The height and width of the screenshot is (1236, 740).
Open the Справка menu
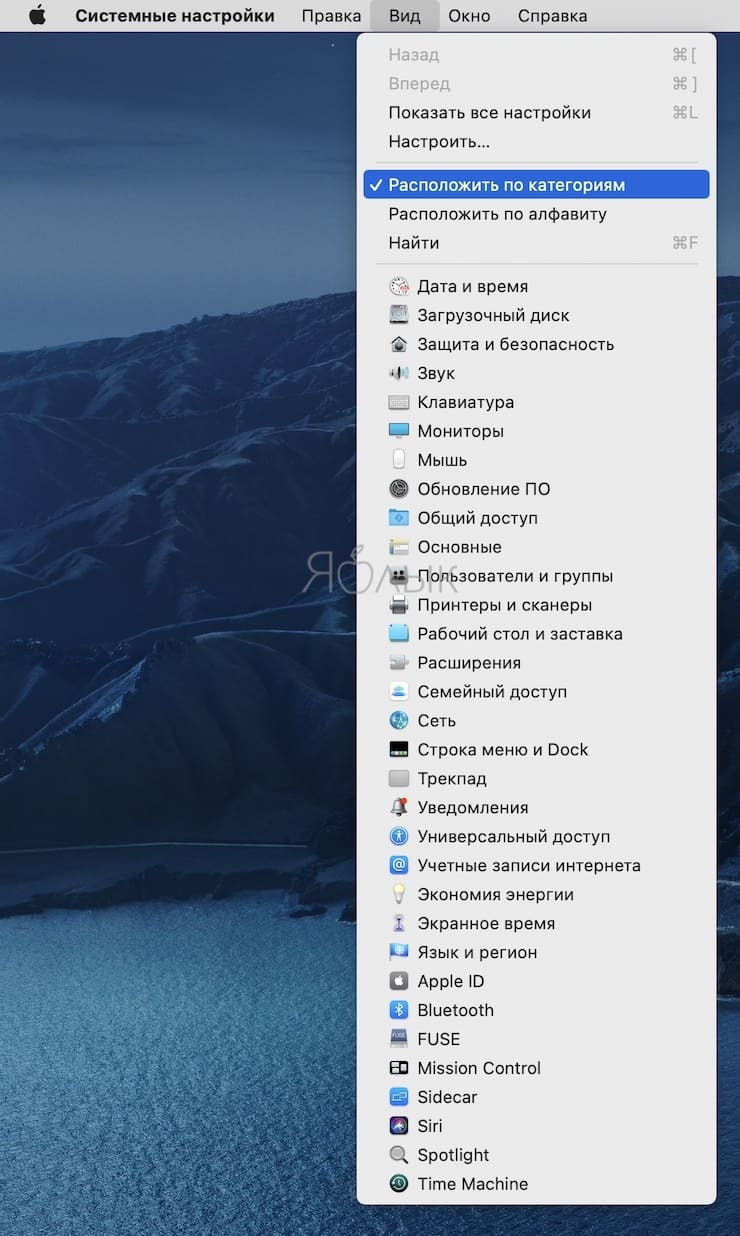point(553,16)
